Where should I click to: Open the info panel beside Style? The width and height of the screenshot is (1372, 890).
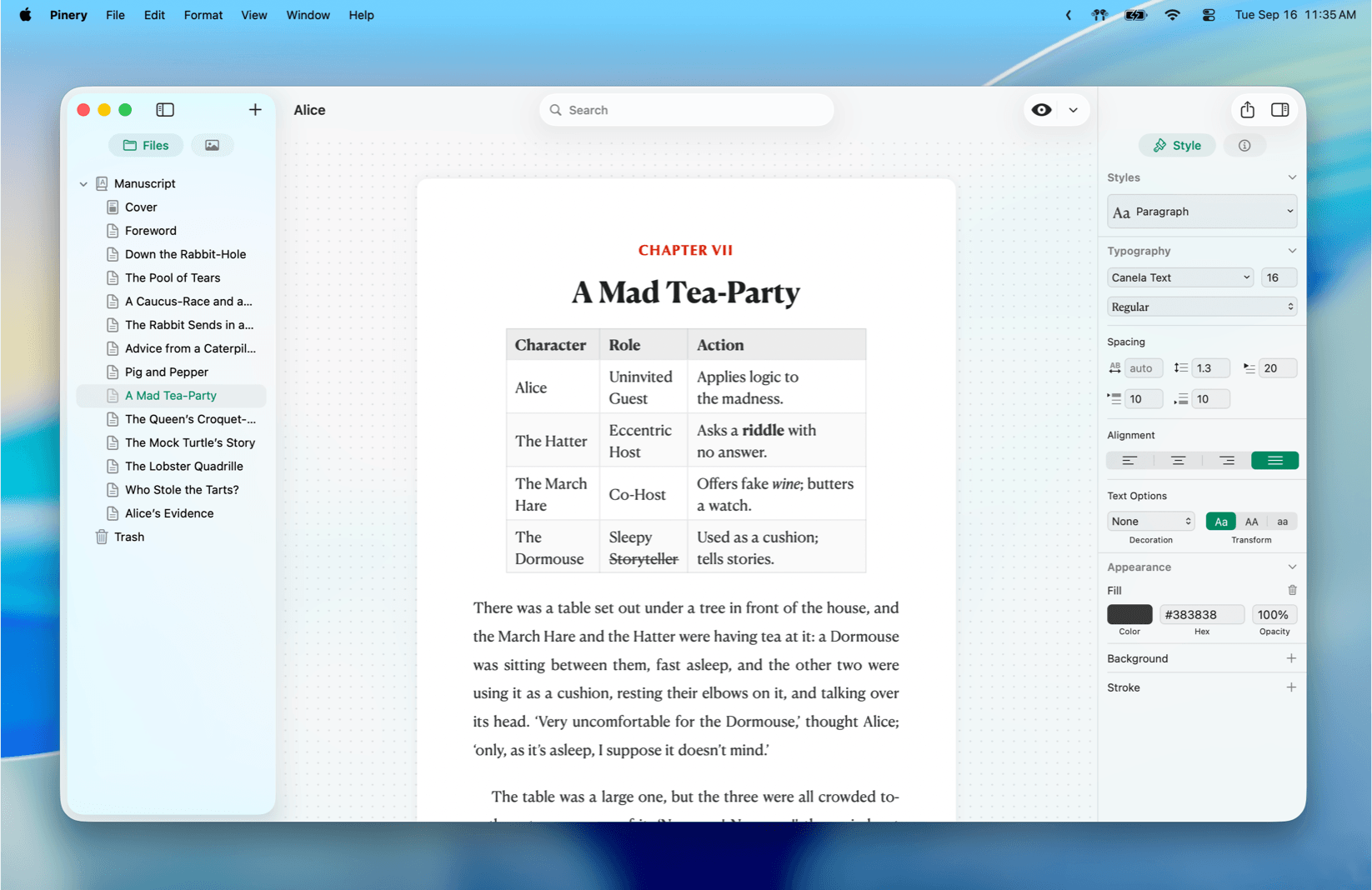coord(1244,145)
